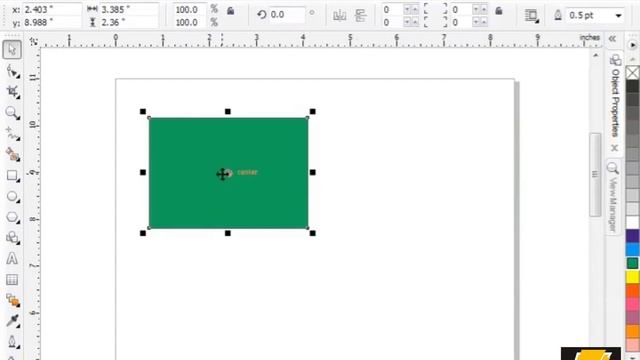
Task: Click the ruler origin icon
Action: 33,41
